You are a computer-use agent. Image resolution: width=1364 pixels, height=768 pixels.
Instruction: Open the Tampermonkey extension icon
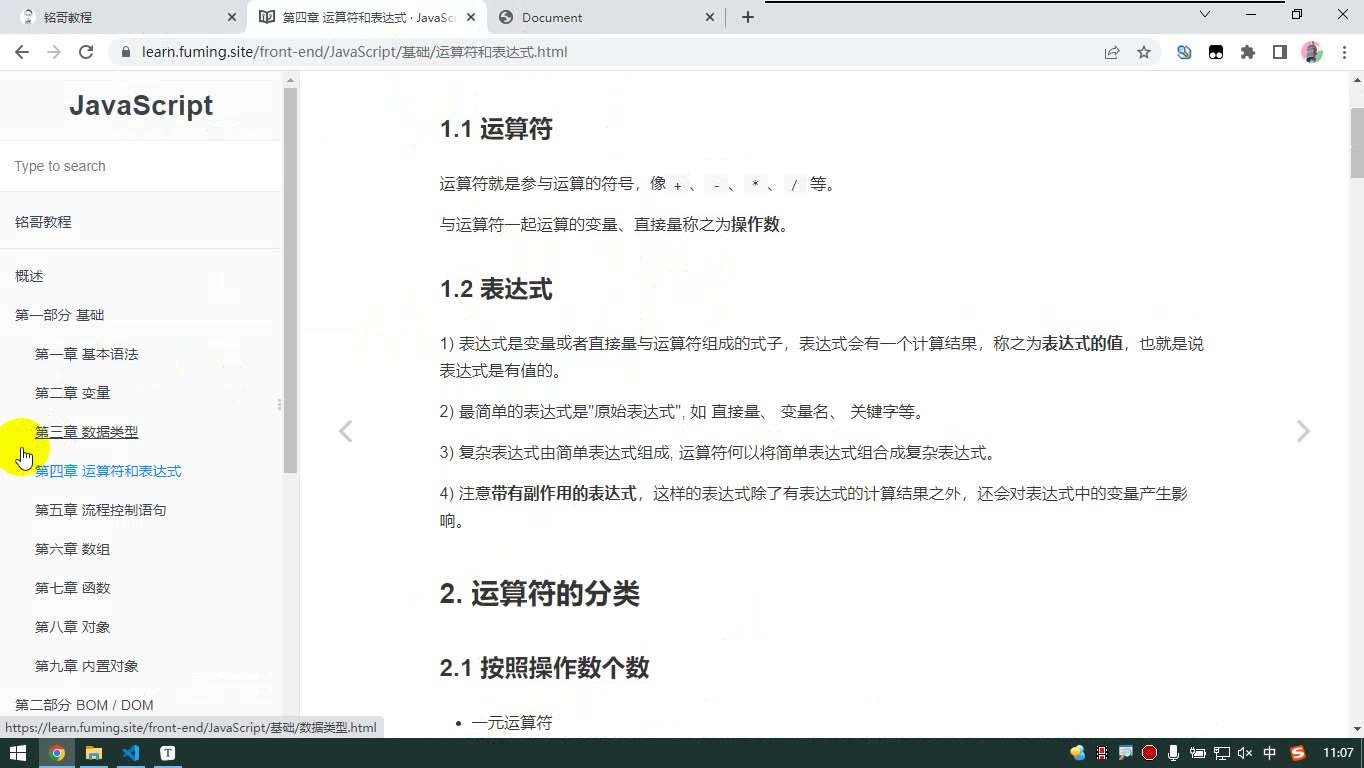click(1216, 52)
